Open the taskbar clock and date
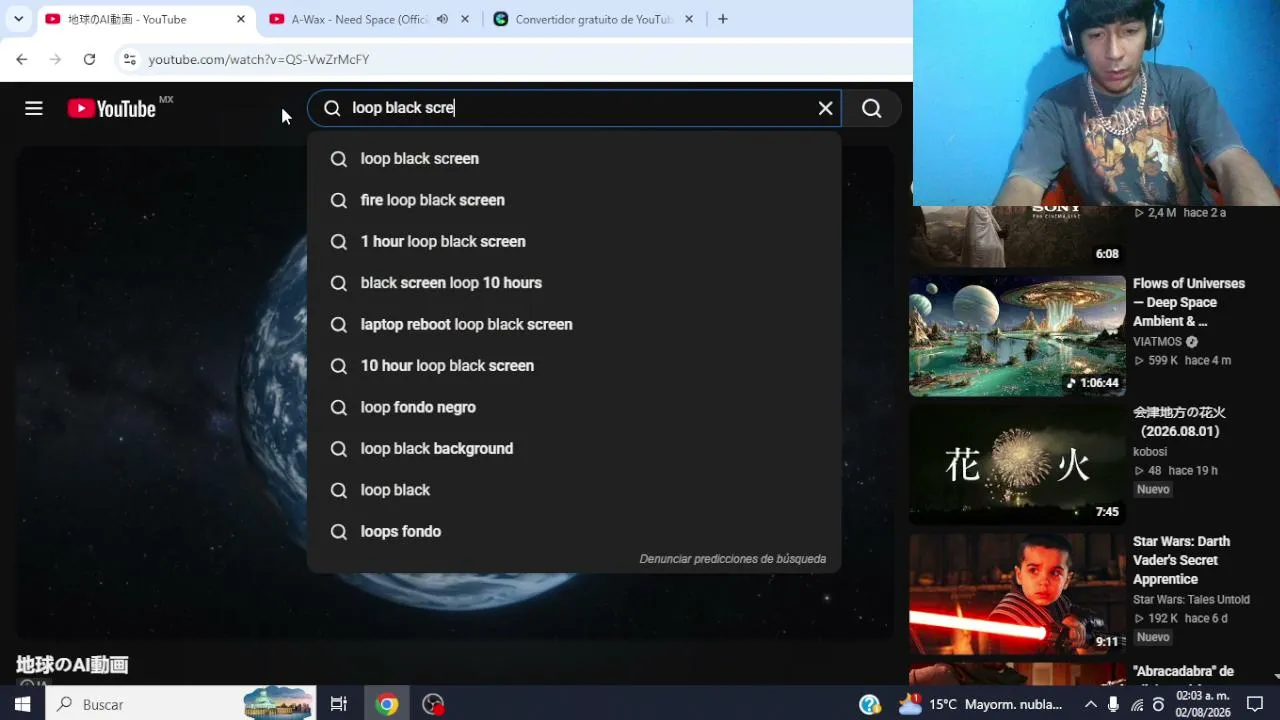Screen dimensions: 1280x720 point(1203,704)
